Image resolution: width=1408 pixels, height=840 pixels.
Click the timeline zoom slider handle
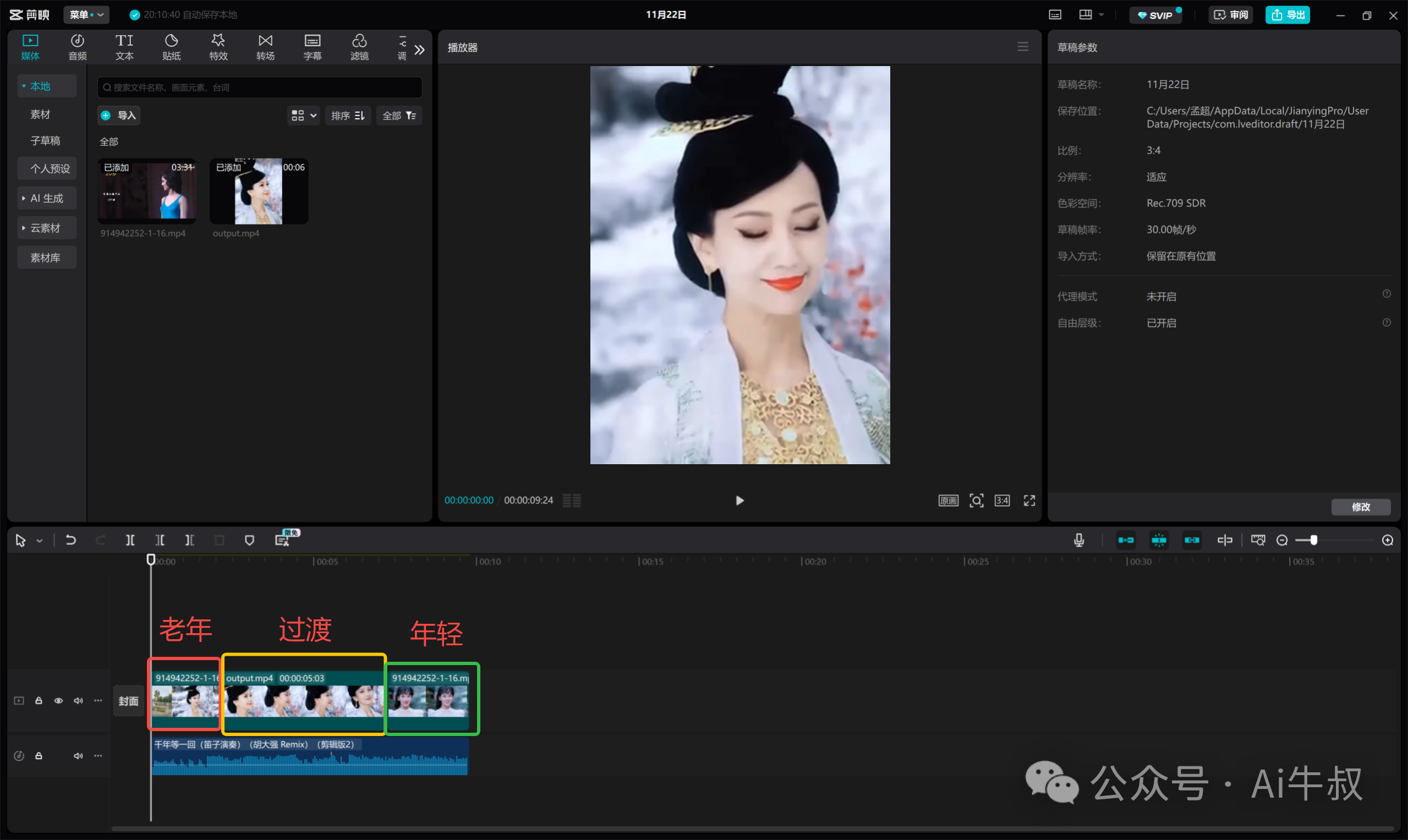1313,540
